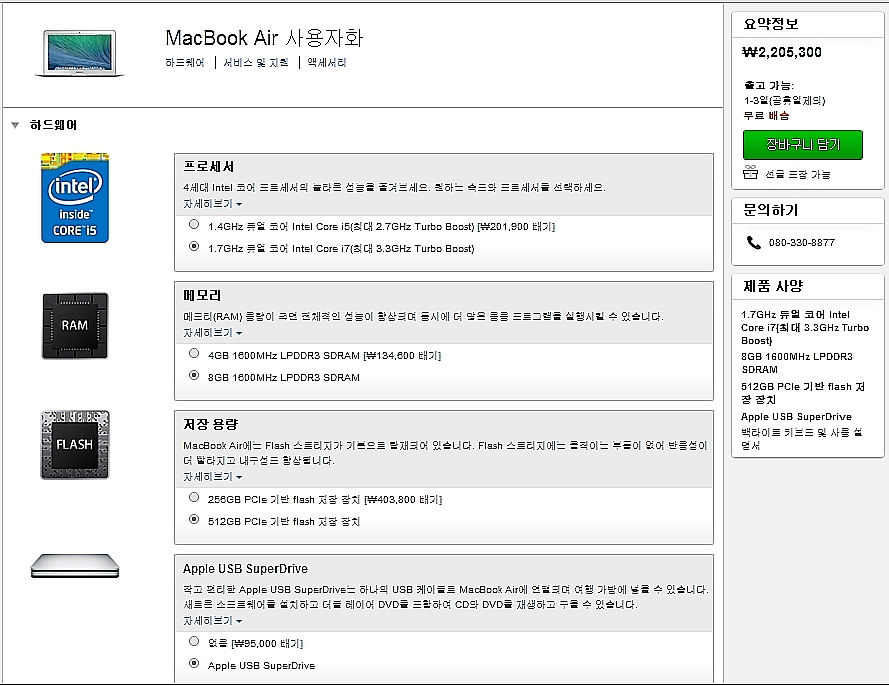This screenshot has height=686, width=889.
Task: Expand 자세히보기 under the 프로세서 section
Action: pos(212,203)
